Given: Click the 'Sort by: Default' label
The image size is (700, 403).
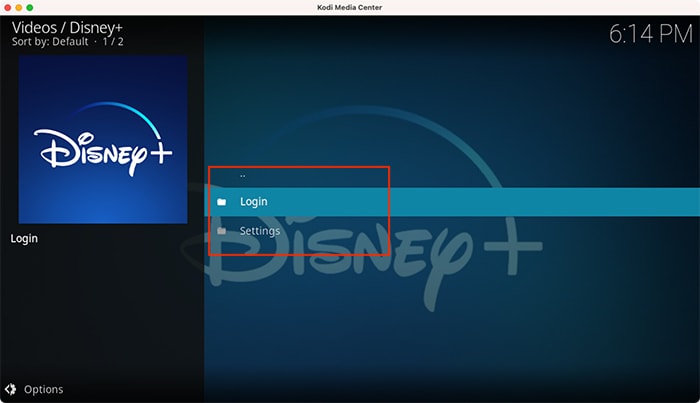Looking at the screenshot, I should [x=50, y=42].
